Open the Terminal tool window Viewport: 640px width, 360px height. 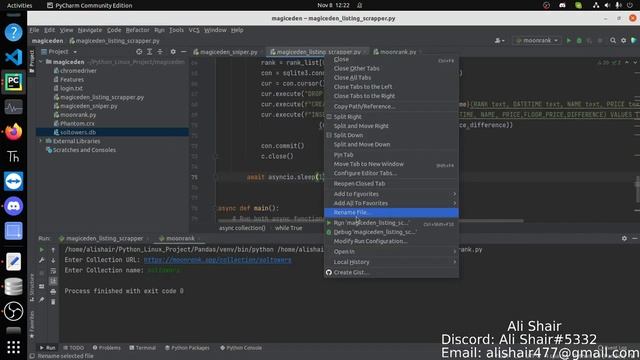(142, 348)
